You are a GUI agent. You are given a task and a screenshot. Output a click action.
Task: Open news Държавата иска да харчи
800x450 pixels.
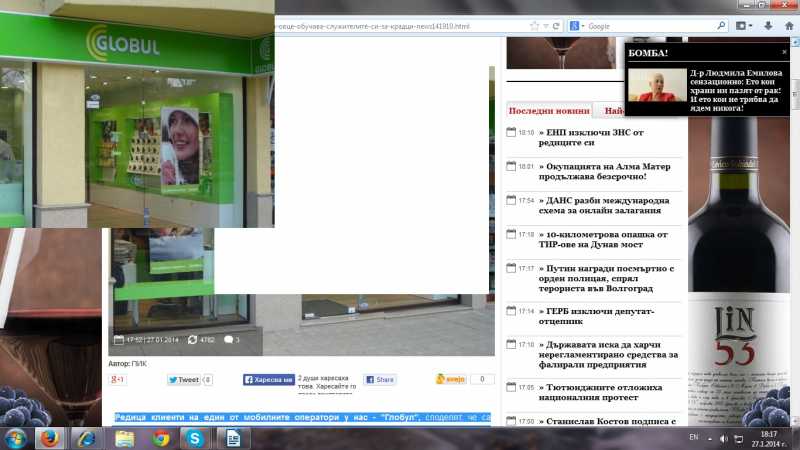(608, 355)
